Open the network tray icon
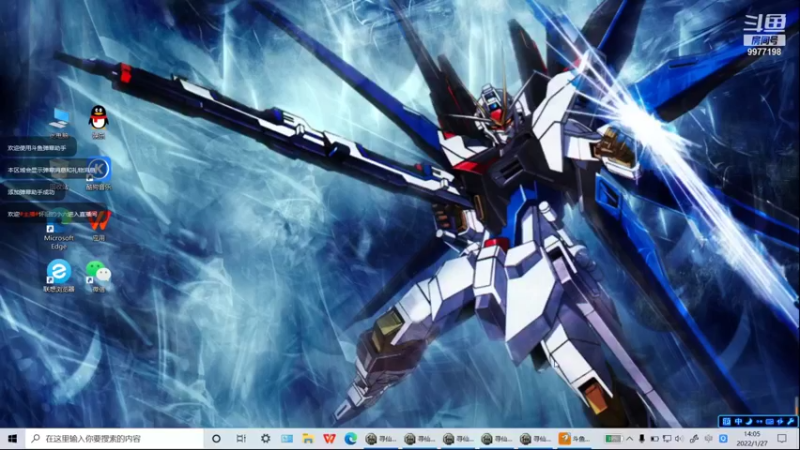Viewport: 800px width, 450px height. [x=667, y=439]
